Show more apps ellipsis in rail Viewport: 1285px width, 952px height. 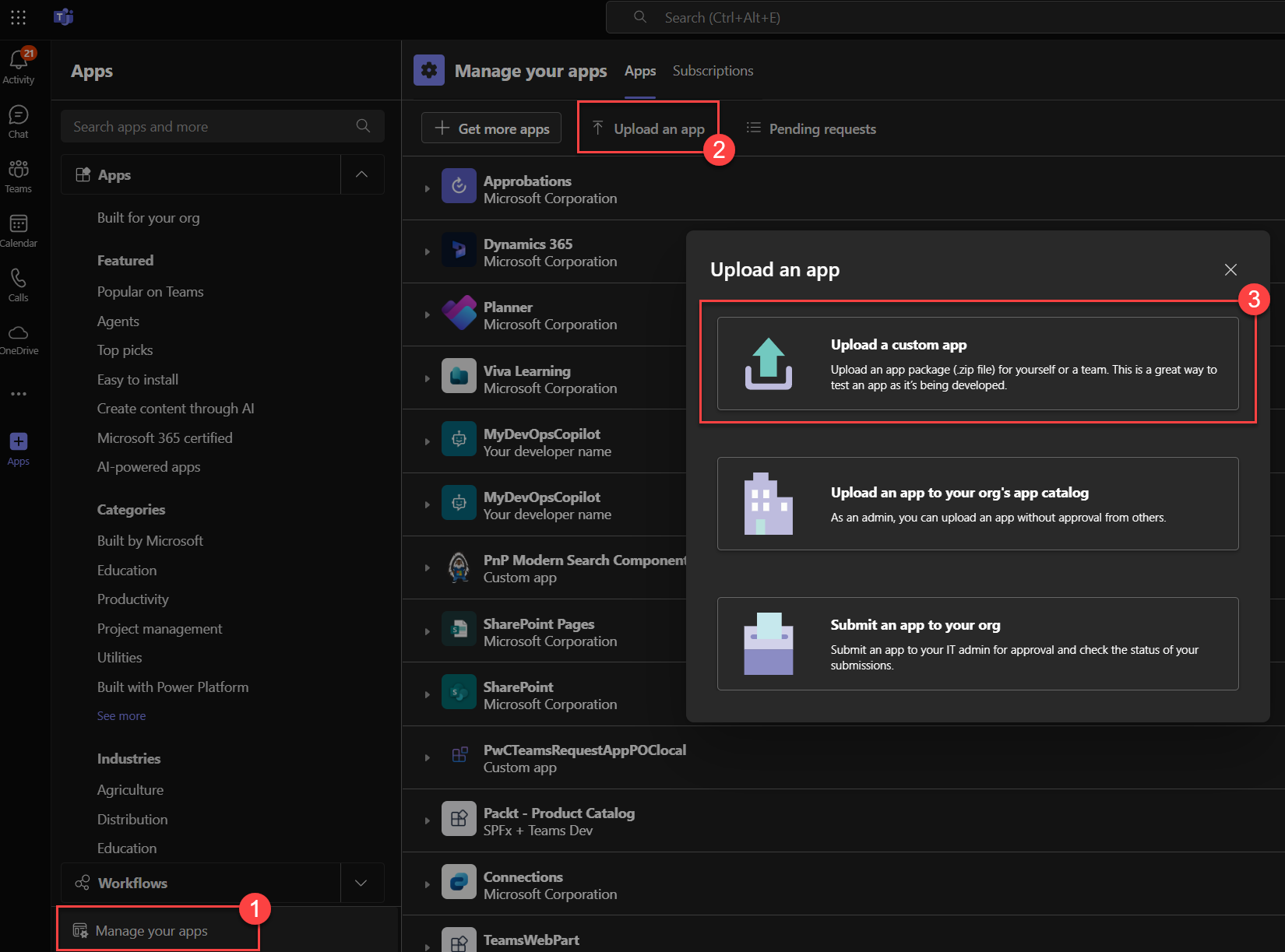(x=19, y=394)
